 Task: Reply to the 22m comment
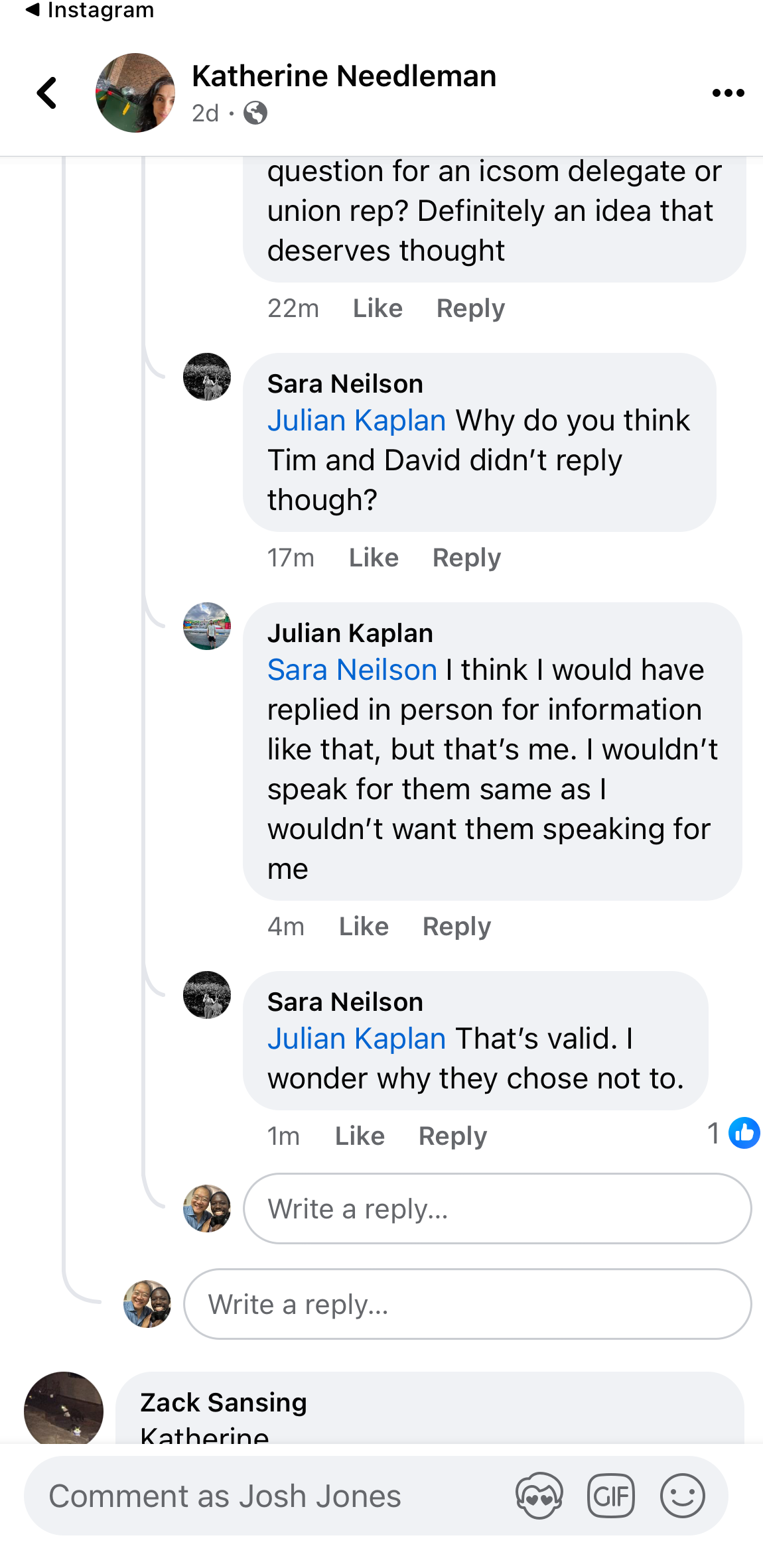click(x=470, y=308)
